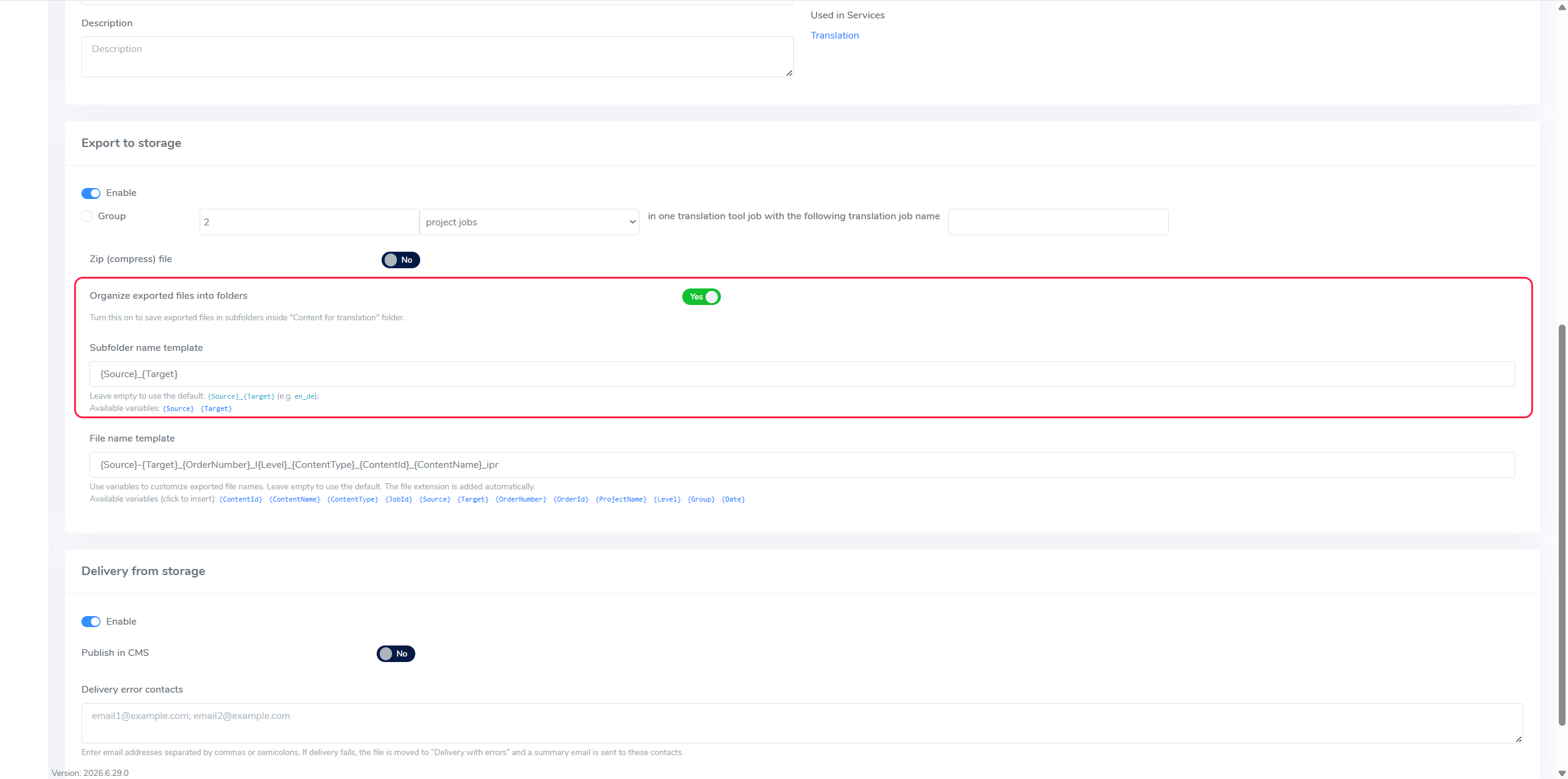1568x779 pixels.
Task: Click {Target} under subfolder available variables
Action: click(216, 409)
